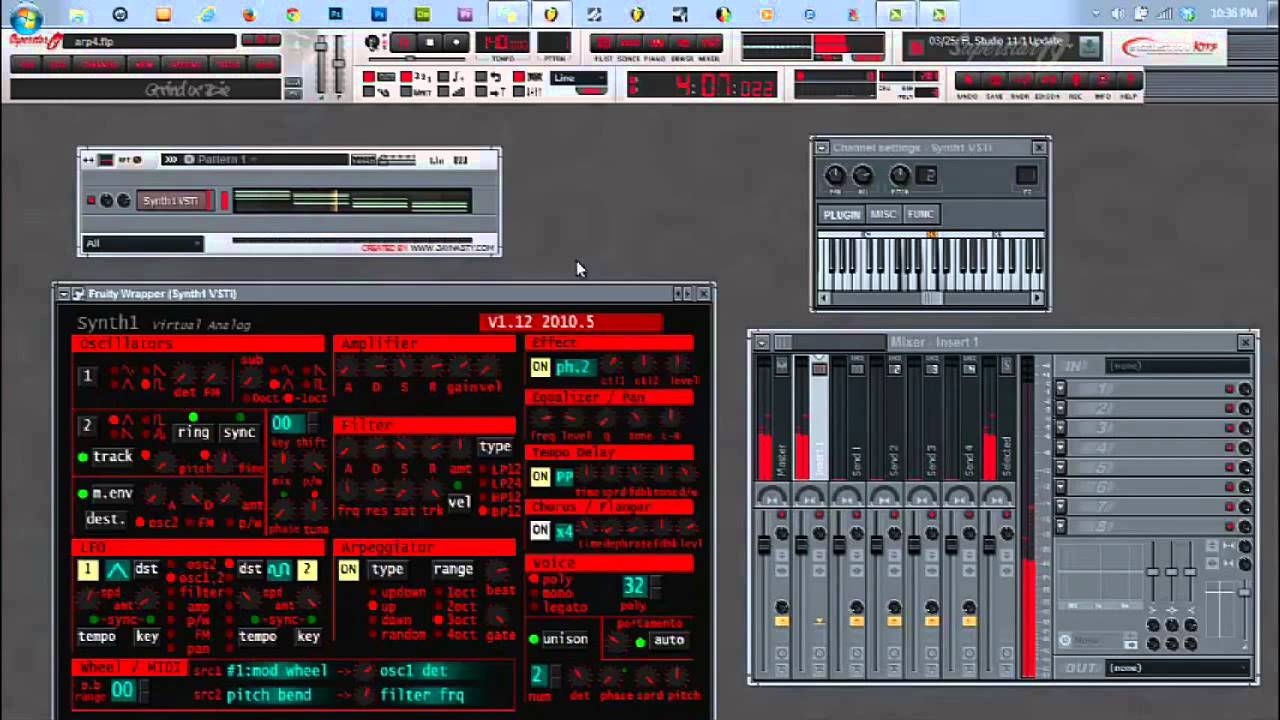Select LFO 1 triangle waveform icon

pos(117,570)
